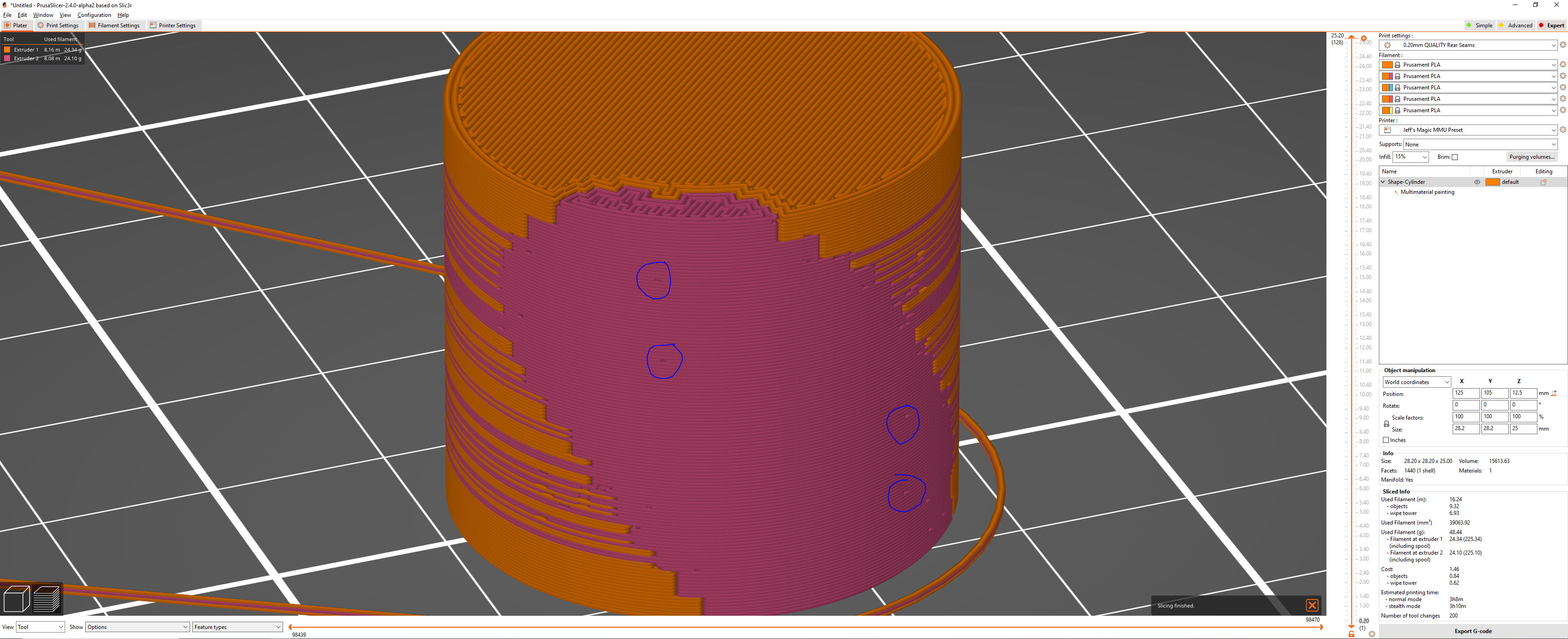
Task: Click the layer slider lock icon
Action: [1351, 634]
